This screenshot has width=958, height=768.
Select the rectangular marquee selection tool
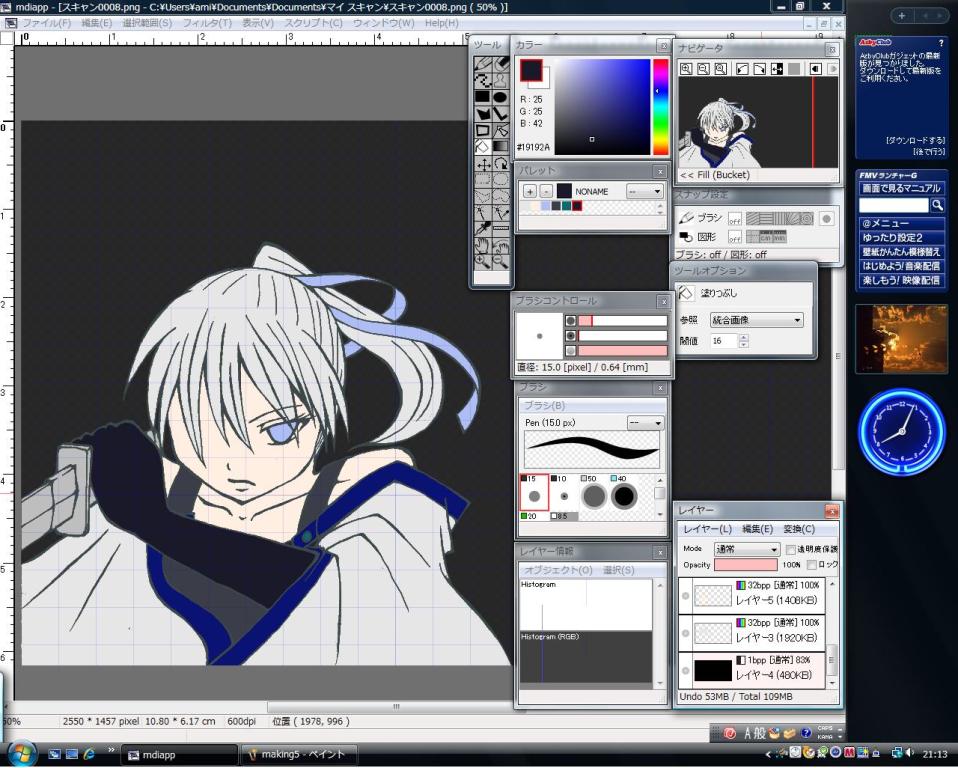click(x=483, y=180)
